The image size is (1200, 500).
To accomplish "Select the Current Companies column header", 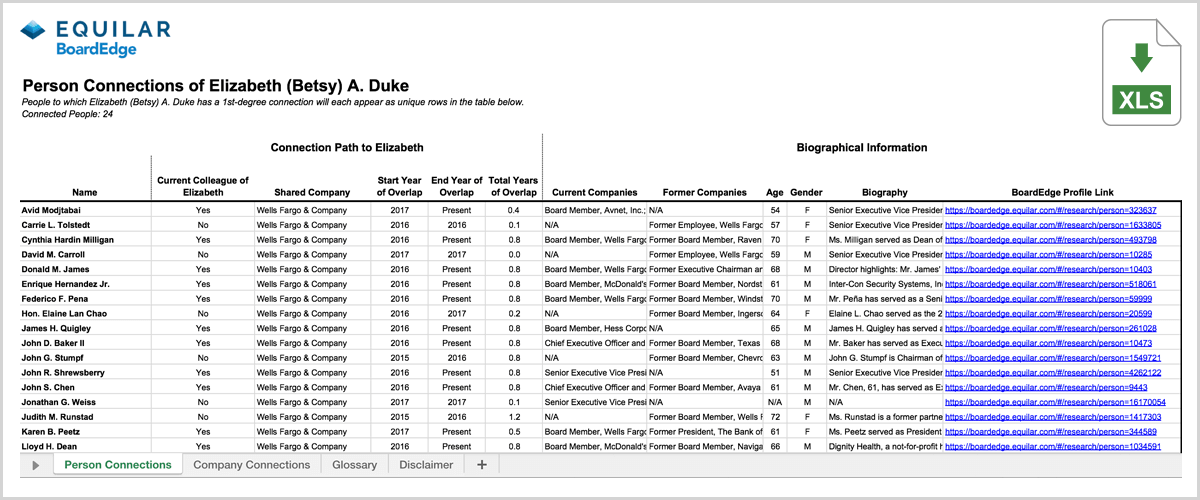I will tap(594, 193).
